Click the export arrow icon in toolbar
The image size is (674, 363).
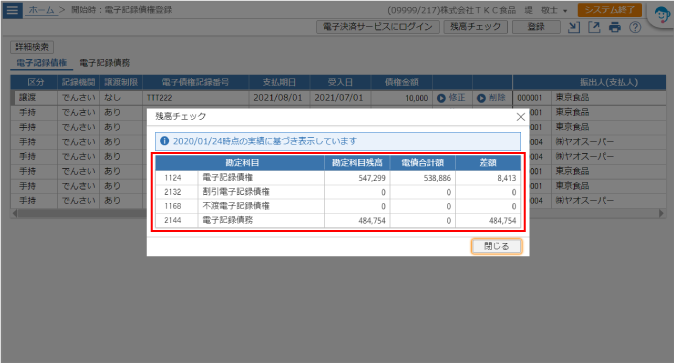click(594, 27)
